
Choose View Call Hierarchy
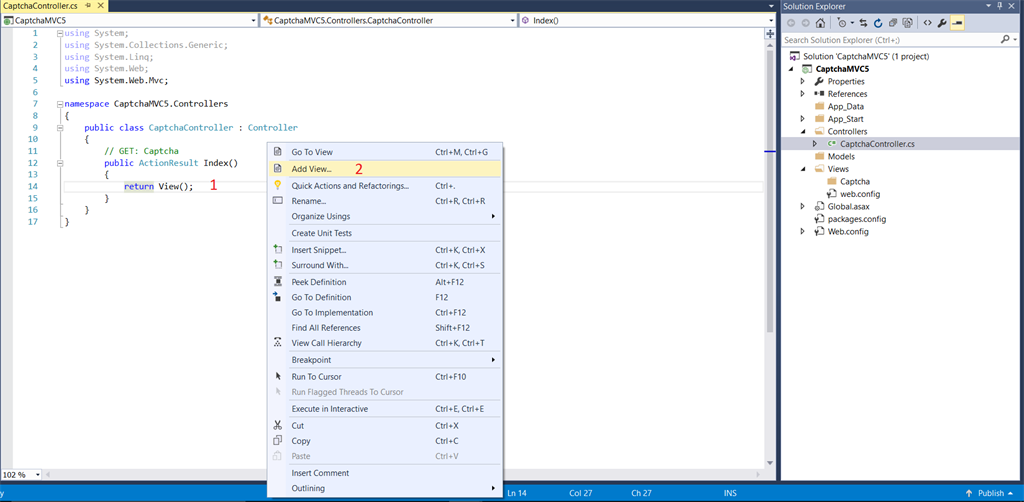tap(385, 343)
